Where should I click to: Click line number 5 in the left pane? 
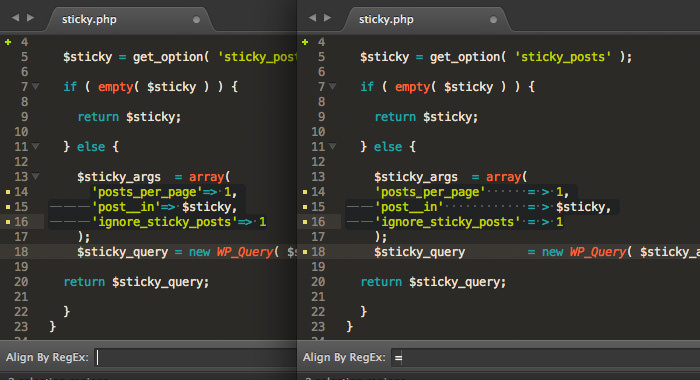point(24,57)
